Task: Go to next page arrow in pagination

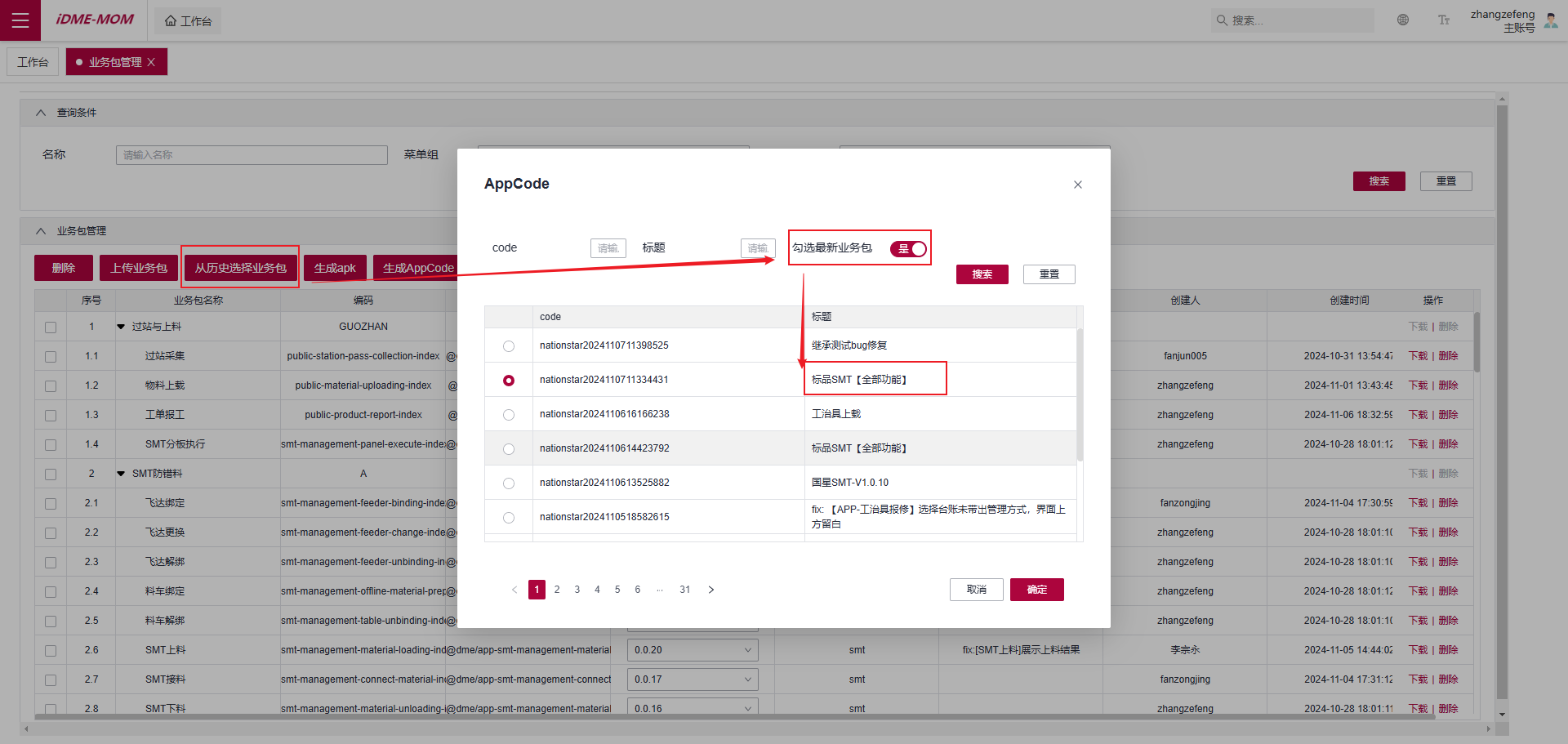Action: [x=711, y=590]
